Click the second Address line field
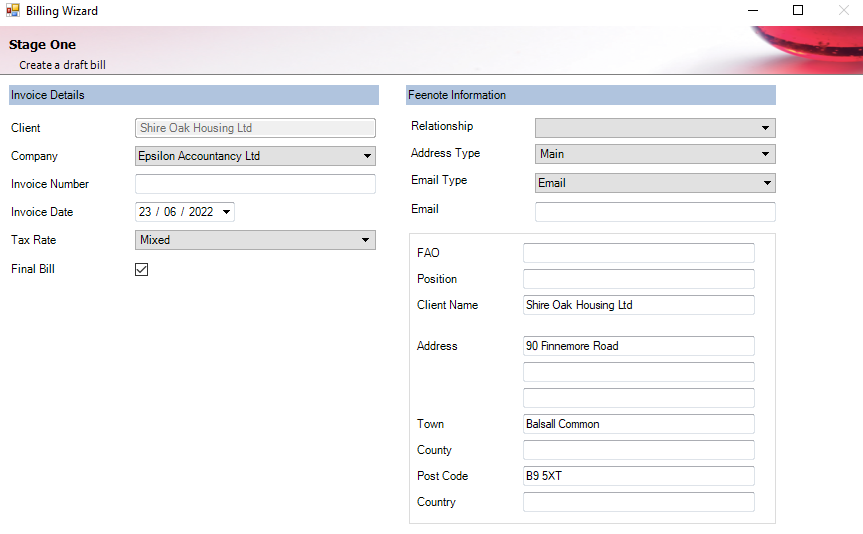The height and width of the screenshot is (534, 863). point(638,372)
